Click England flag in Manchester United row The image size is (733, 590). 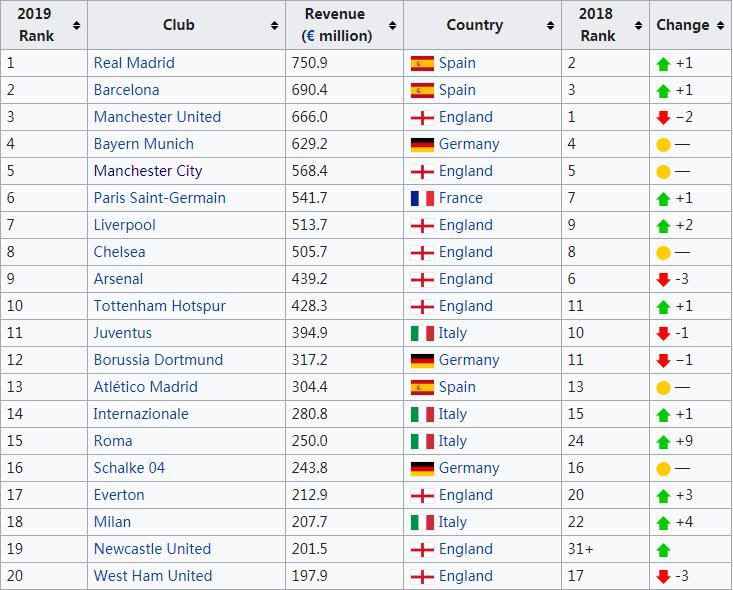[422, 117]
